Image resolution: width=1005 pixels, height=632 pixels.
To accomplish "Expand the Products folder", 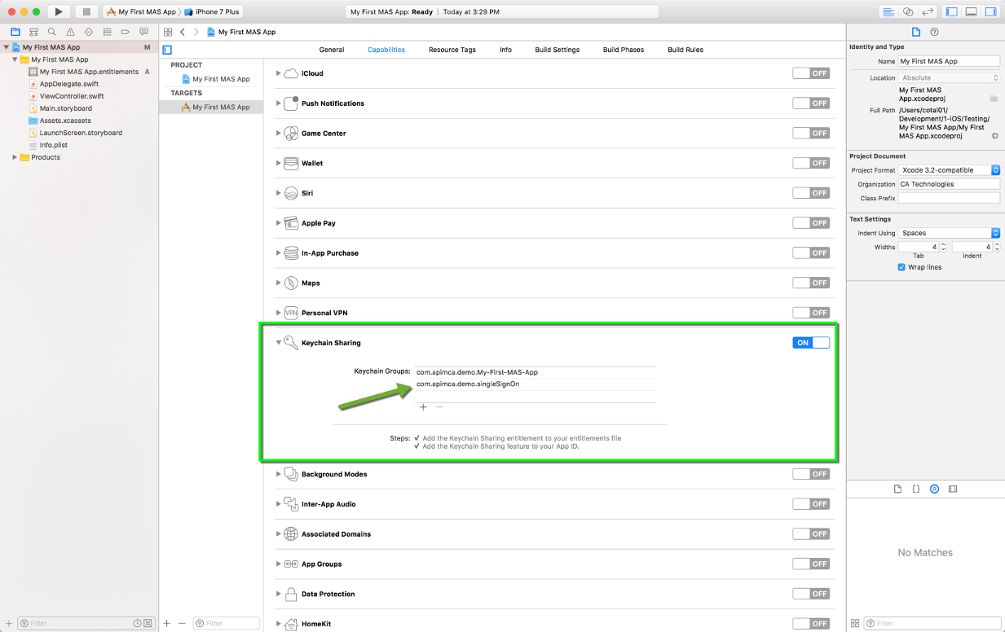I will coord(15,157).
